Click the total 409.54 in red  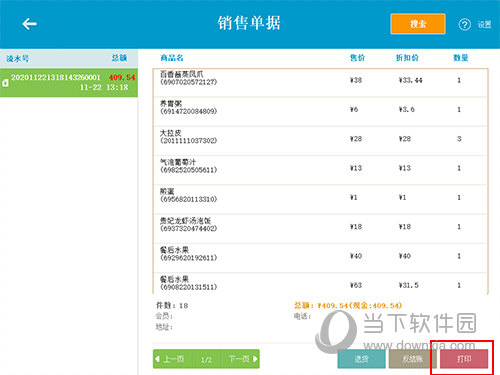pyautogui.click(x=122, y=78)
